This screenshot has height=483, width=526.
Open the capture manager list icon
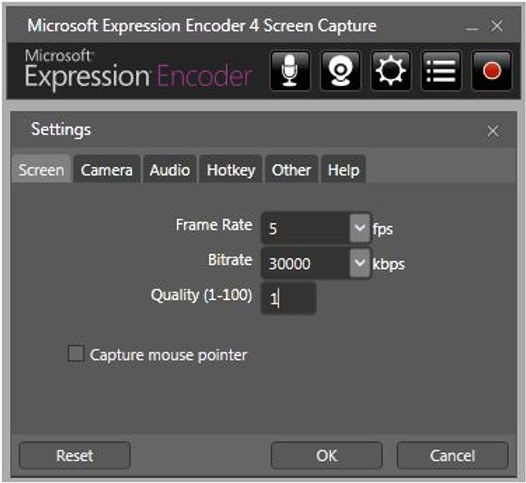coord(441,71)
